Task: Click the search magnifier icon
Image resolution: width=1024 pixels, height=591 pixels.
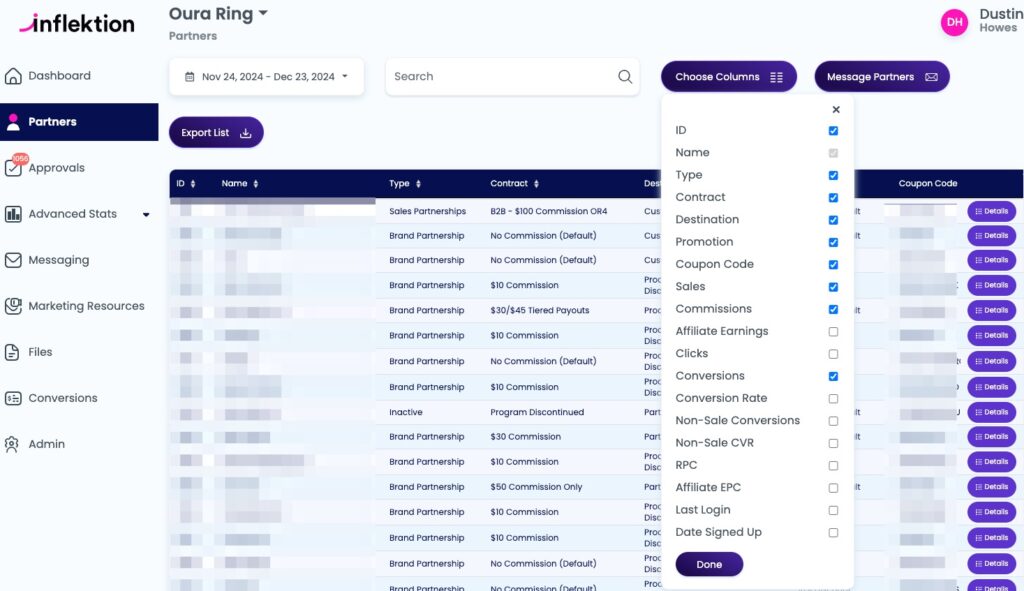Action: click(625, 76)
